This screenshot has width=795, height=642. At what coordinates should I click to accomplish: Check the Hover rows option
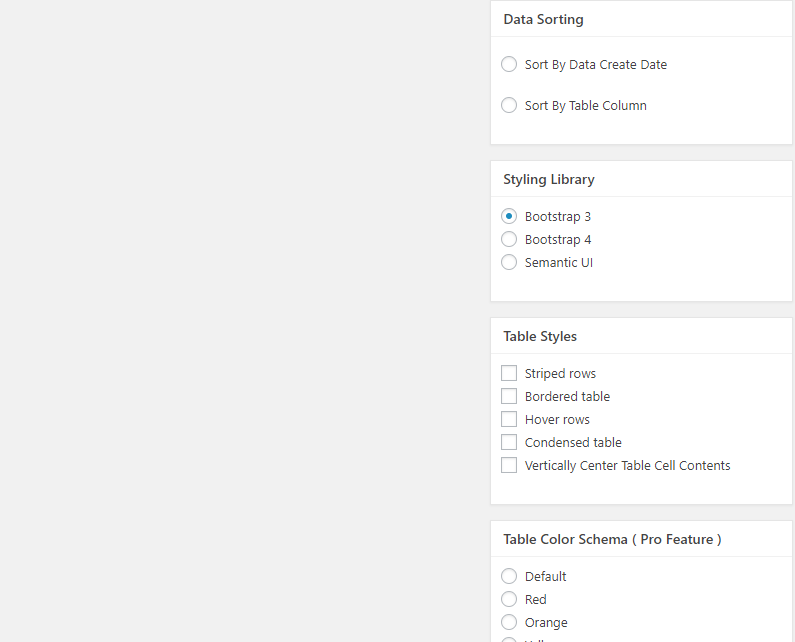click(509, 420)
